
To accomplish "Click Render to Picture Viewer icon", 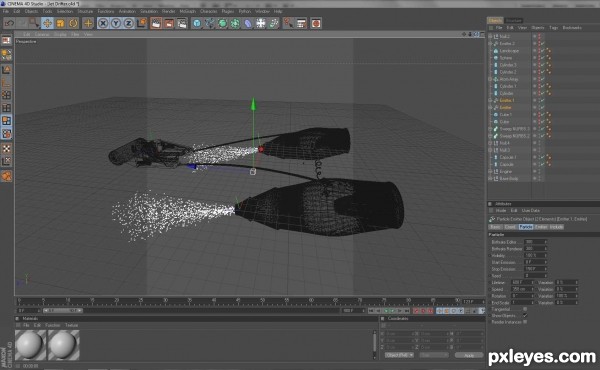I will pos(169,23).
